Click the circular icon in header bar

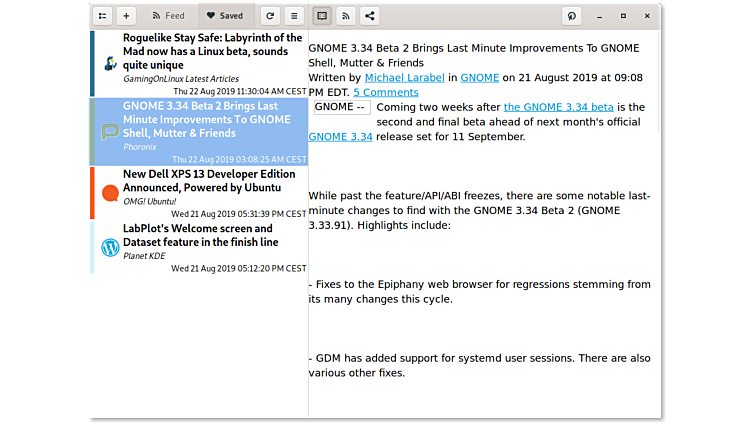(x=572, y=16)
